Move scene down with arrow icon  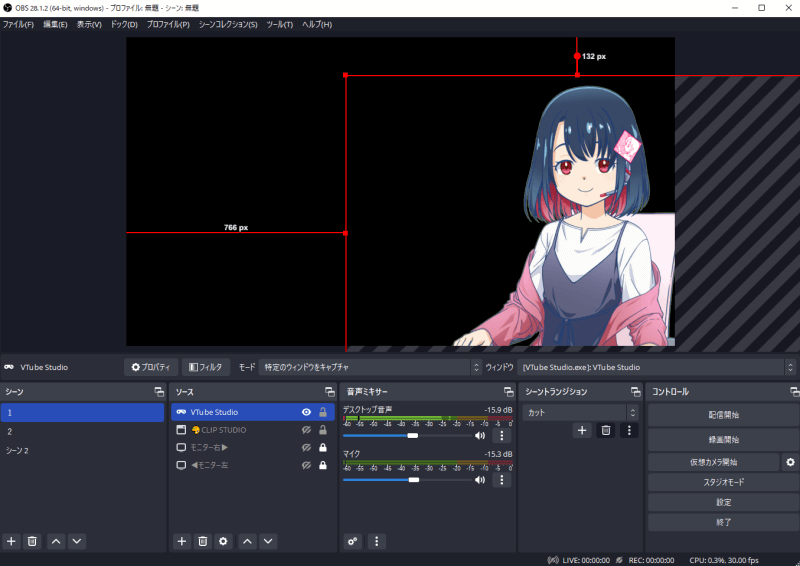(x=77, y=541)
